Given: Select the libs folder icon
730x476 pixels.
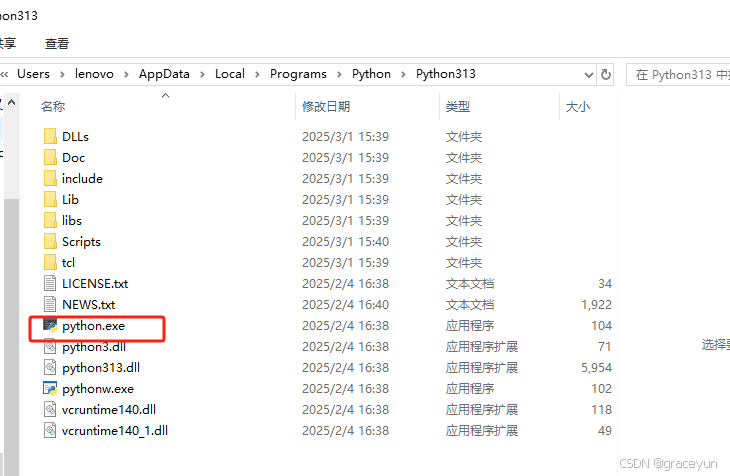Looking at the screenshot, I should pyautogui.click(x=50, y=220).
